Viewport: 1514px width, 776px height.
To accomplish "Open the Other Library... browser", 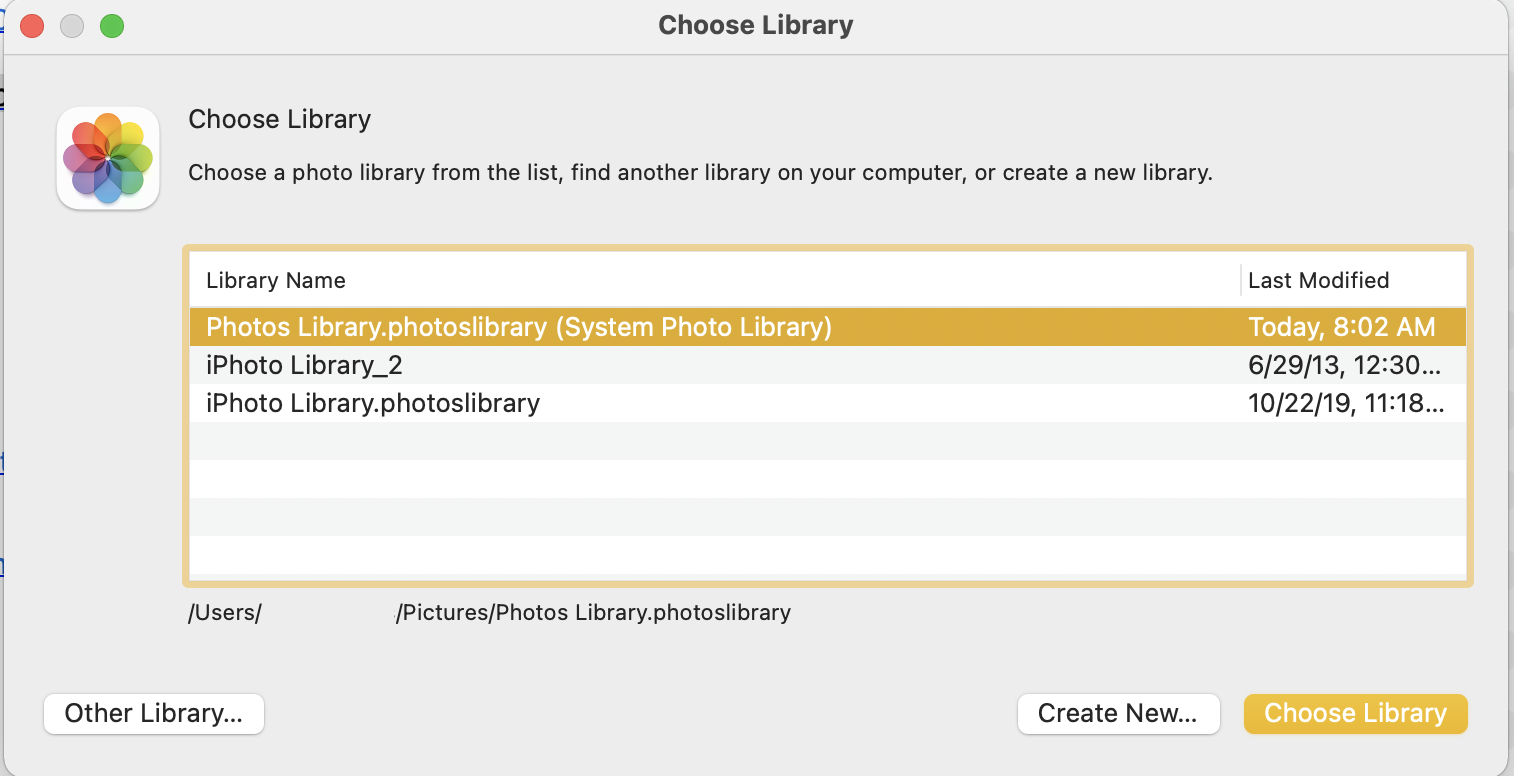I will [154, 714].
